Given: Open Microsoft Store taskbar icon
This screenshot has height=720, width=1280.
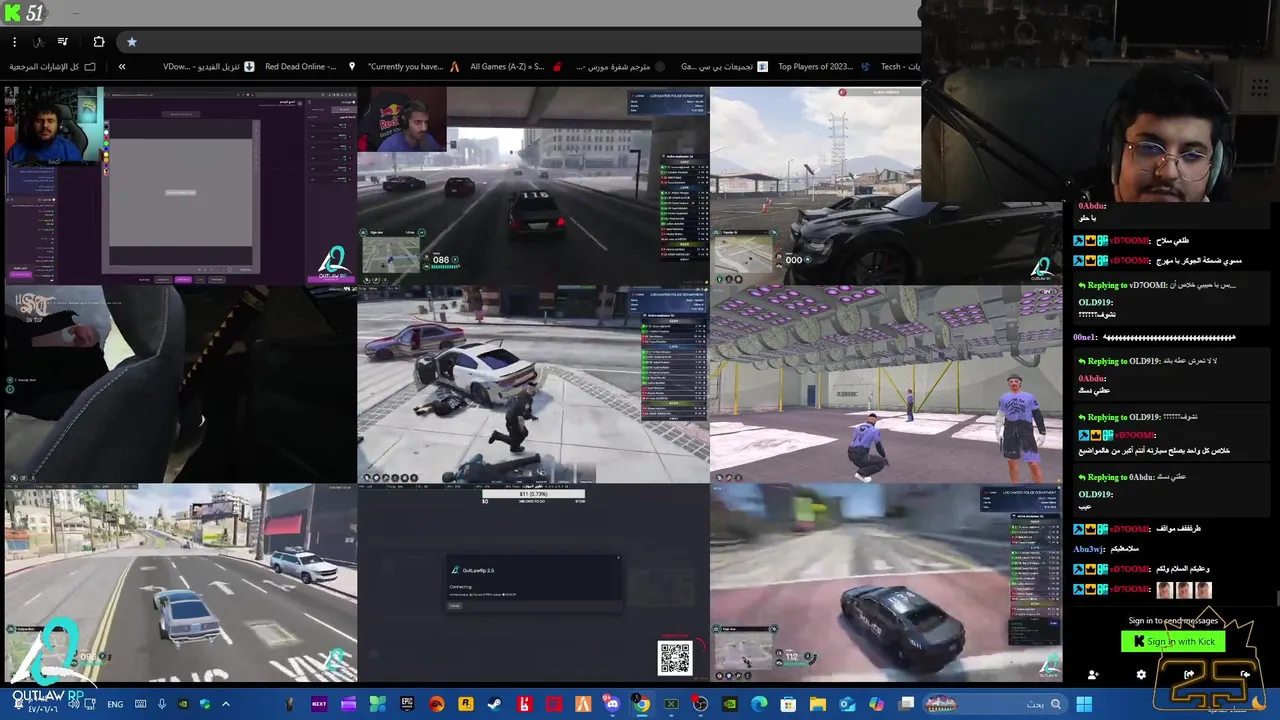Looking at the screenshot, I should click(x=788, y=704).
